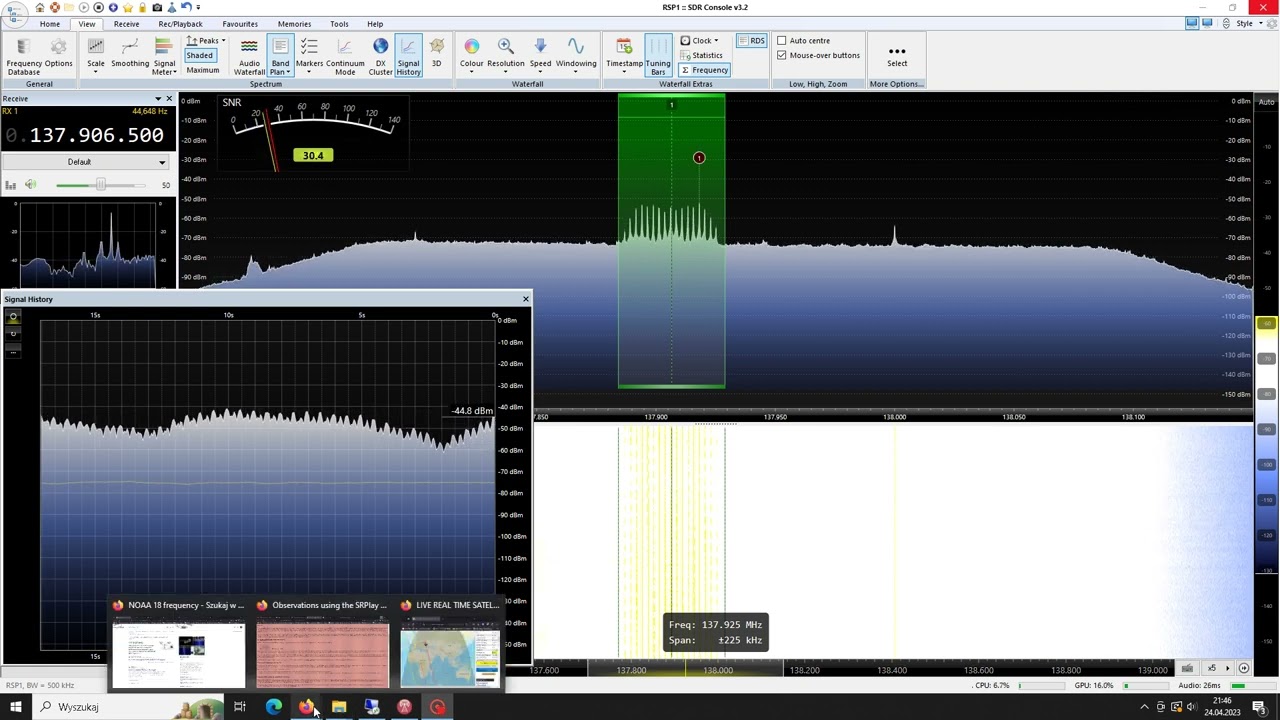Uncheck Mouse-over buttons
Viewport: 1280px width, 720px height.
pos(782,55)
